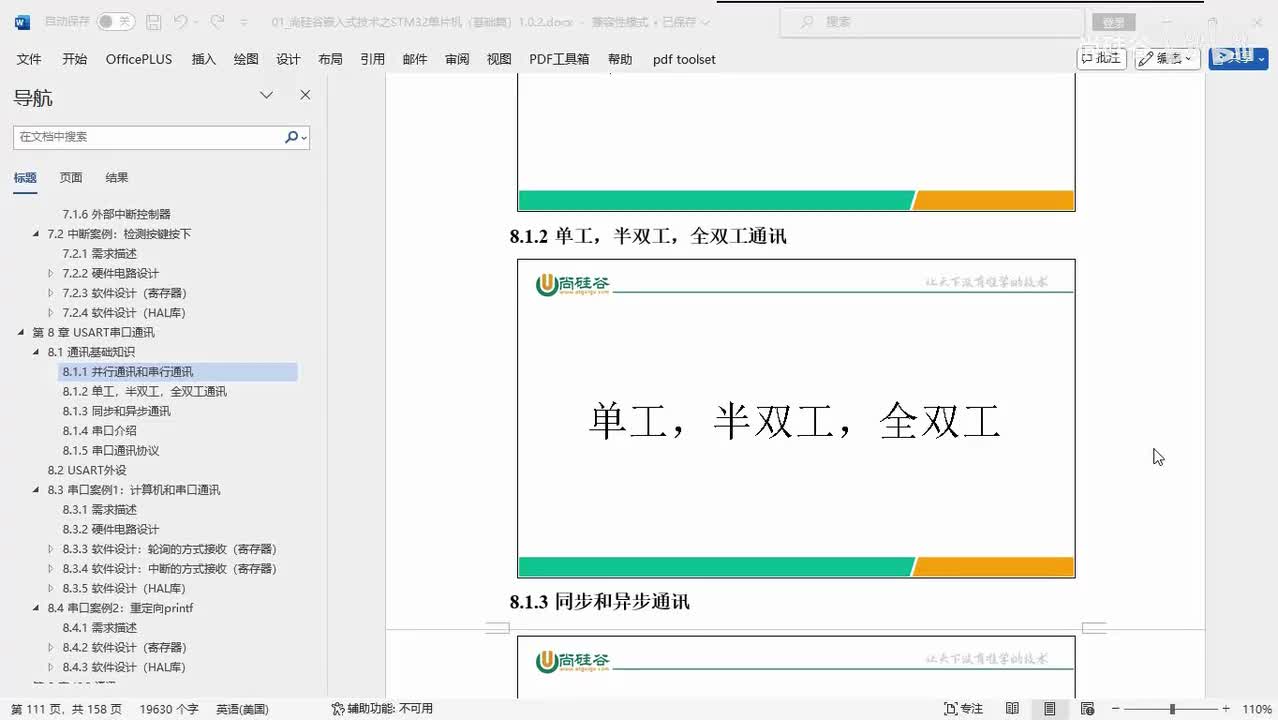This screenshot has width=1278, height=720.
Task: Expand the 7.2.4 软件设计（HAL库）heading
Action: [x=51, y=313]
